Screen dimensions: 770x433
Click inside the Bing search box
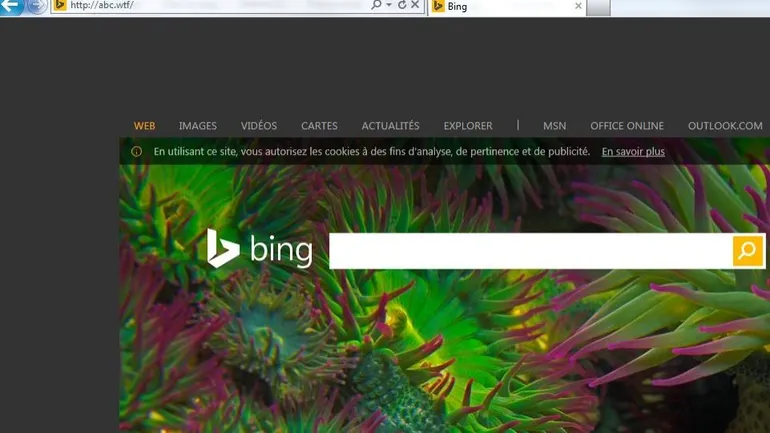point(530,251)
